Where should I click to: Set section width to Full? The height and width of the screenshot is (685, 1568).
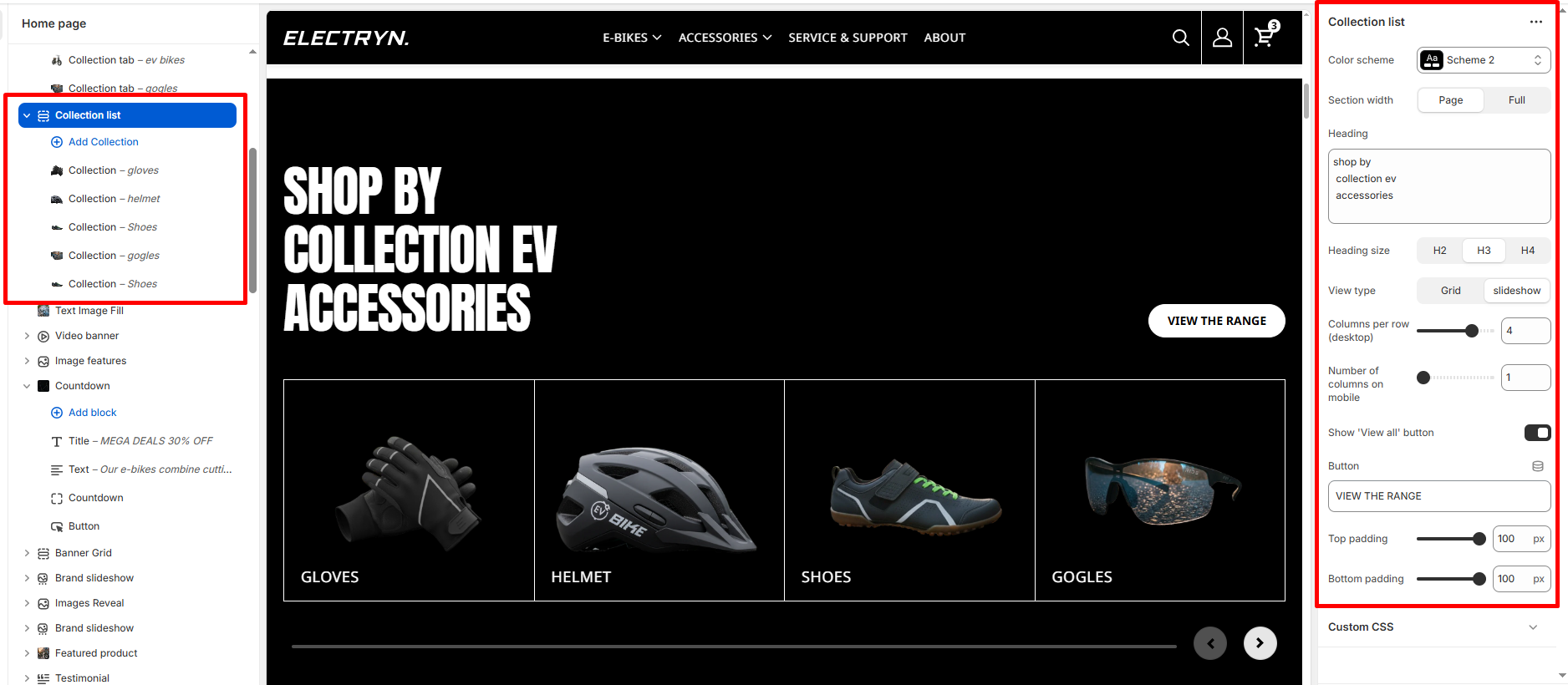pyautogui.click(x=1516, y=100)
